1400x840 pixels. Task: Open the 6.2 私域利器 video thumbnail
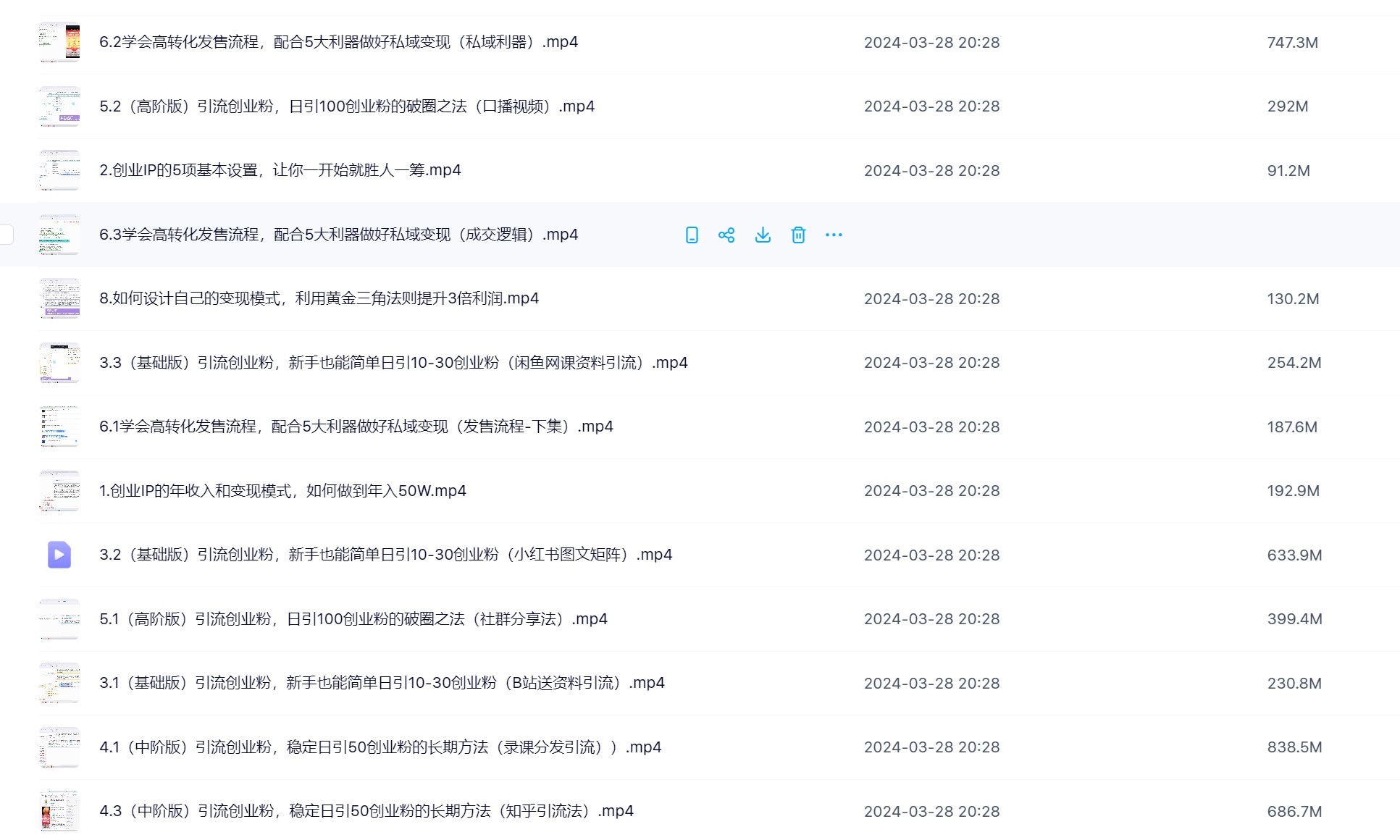59,42
